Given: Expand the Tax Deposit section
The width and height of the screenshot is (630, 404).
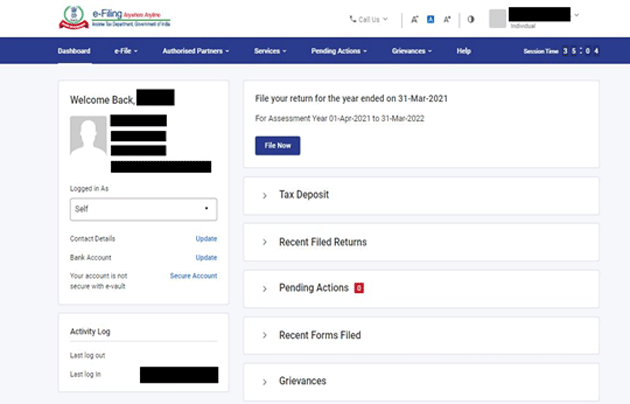Looking at the screenshot, I should click(303, 194).
